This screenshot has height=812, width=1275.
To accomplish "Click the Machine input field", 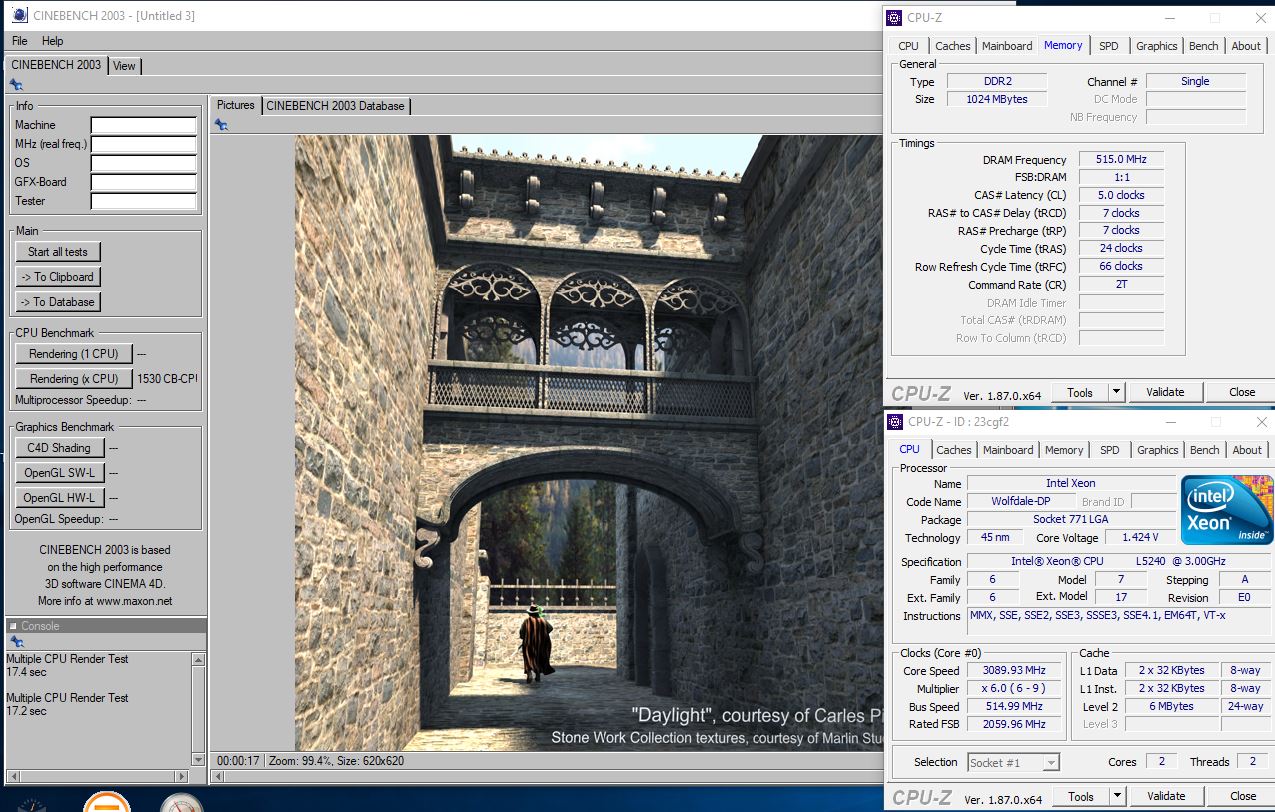I will pyautogui.click(x=144, y=125).
